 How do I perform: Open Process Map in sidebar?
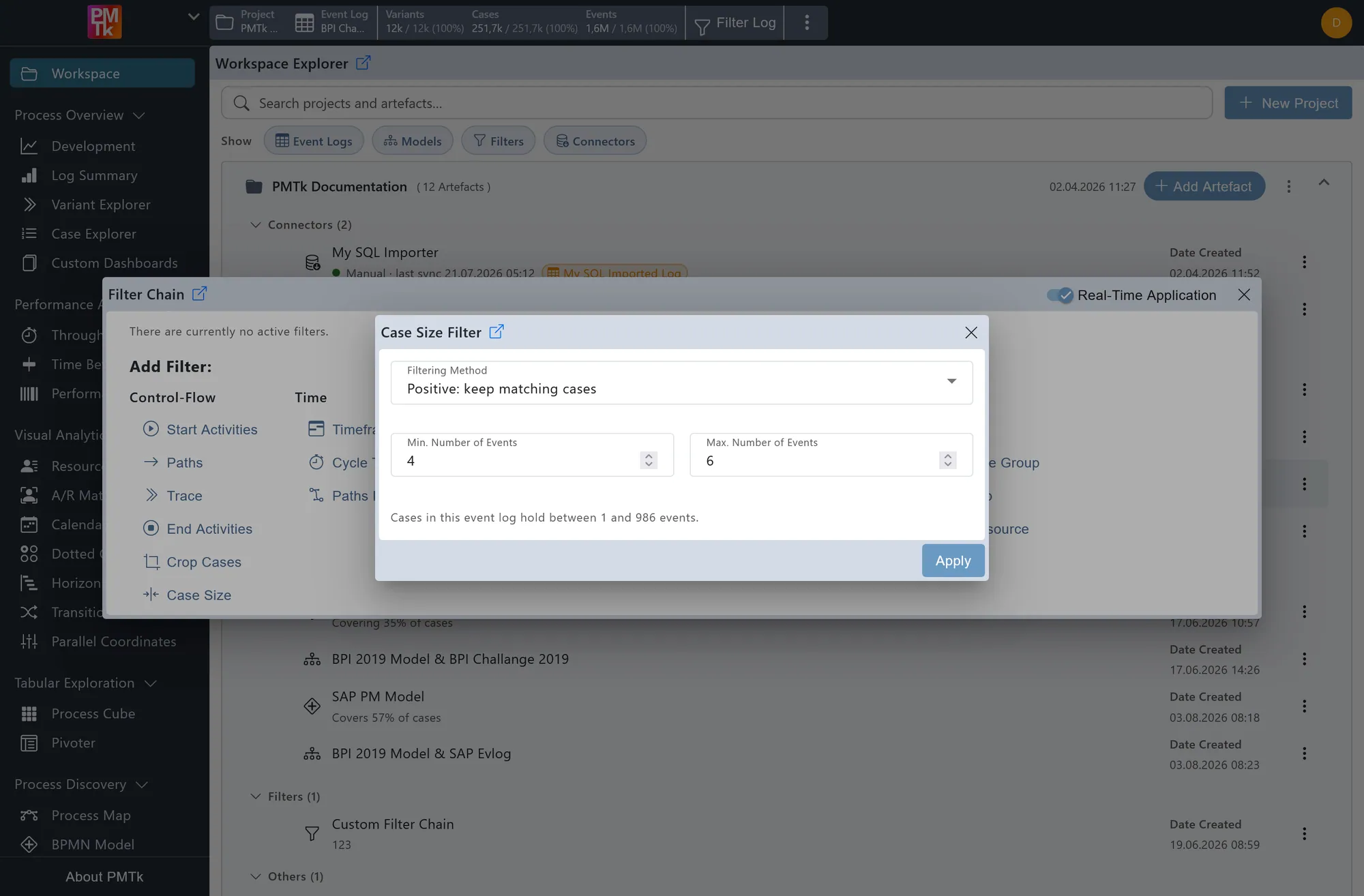pyautogui.click(x=91, y=816)
